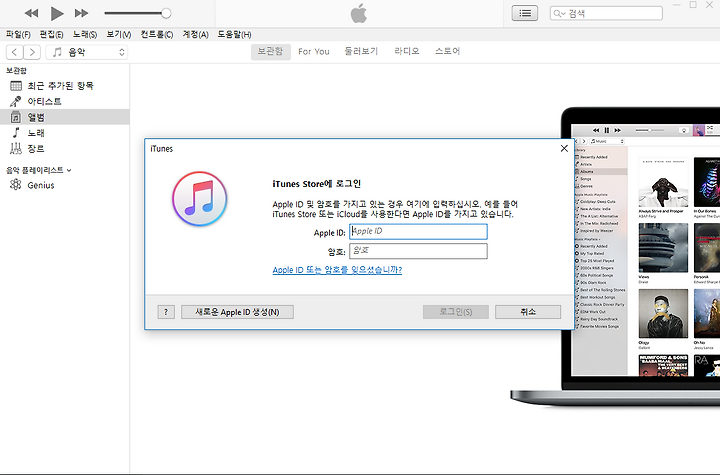Click the 암호 password field

pos(418,251)
